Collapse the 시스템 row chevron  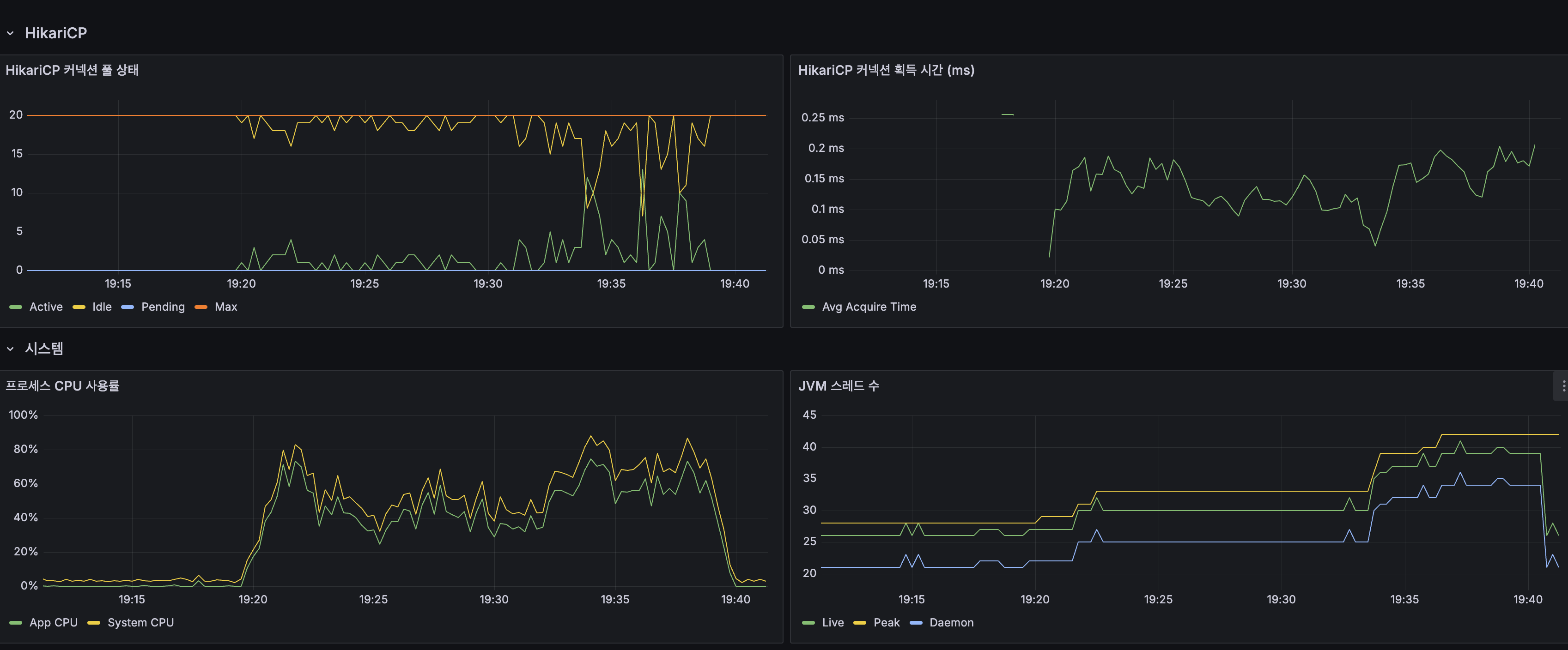click(10, 349)
